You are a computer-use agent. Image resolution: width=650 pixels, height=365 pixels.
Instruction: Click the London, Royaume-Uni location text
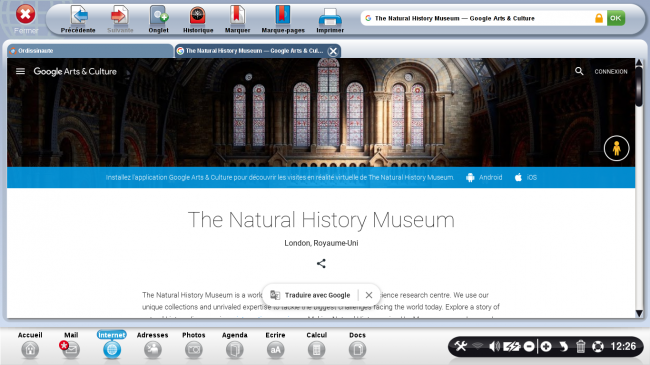point(321,243)
